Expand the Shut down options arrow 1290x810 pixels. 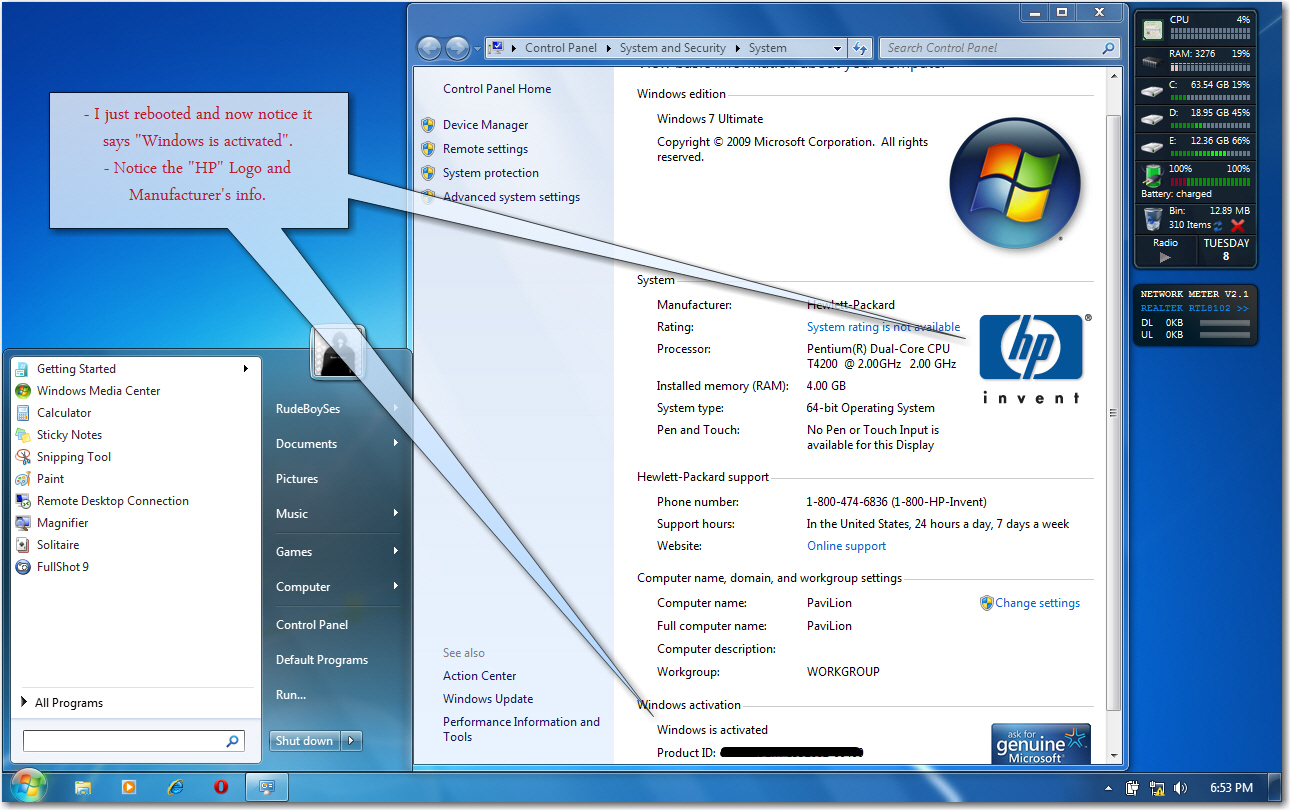click(352, 741)
